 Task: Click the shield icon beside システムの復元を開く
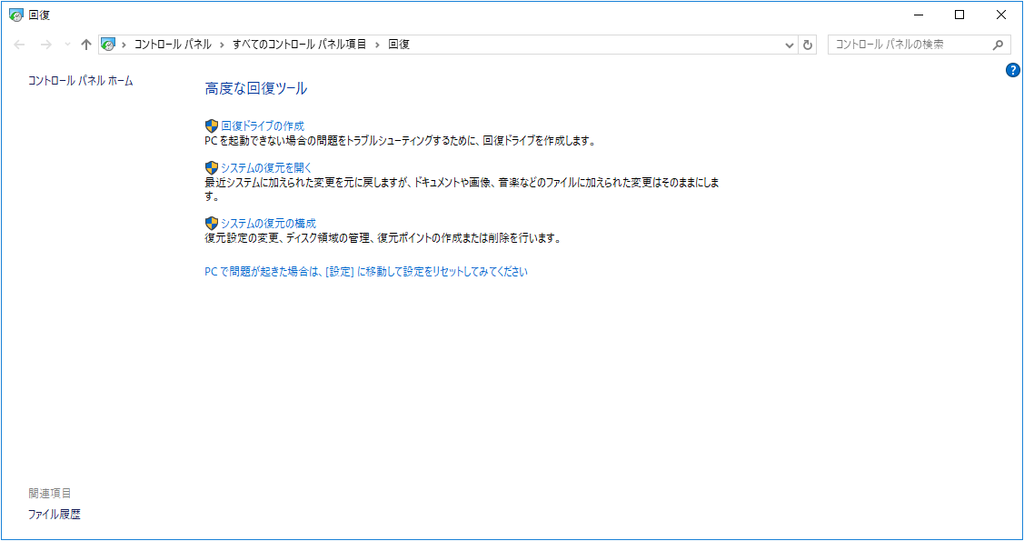(211, 167)
